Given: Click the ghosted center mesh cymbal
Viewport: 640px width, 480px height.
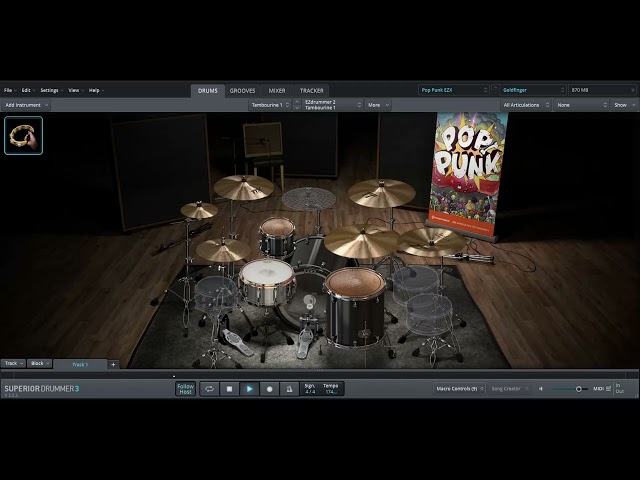Looking at the screenshot, I should (x=309, y=199).
